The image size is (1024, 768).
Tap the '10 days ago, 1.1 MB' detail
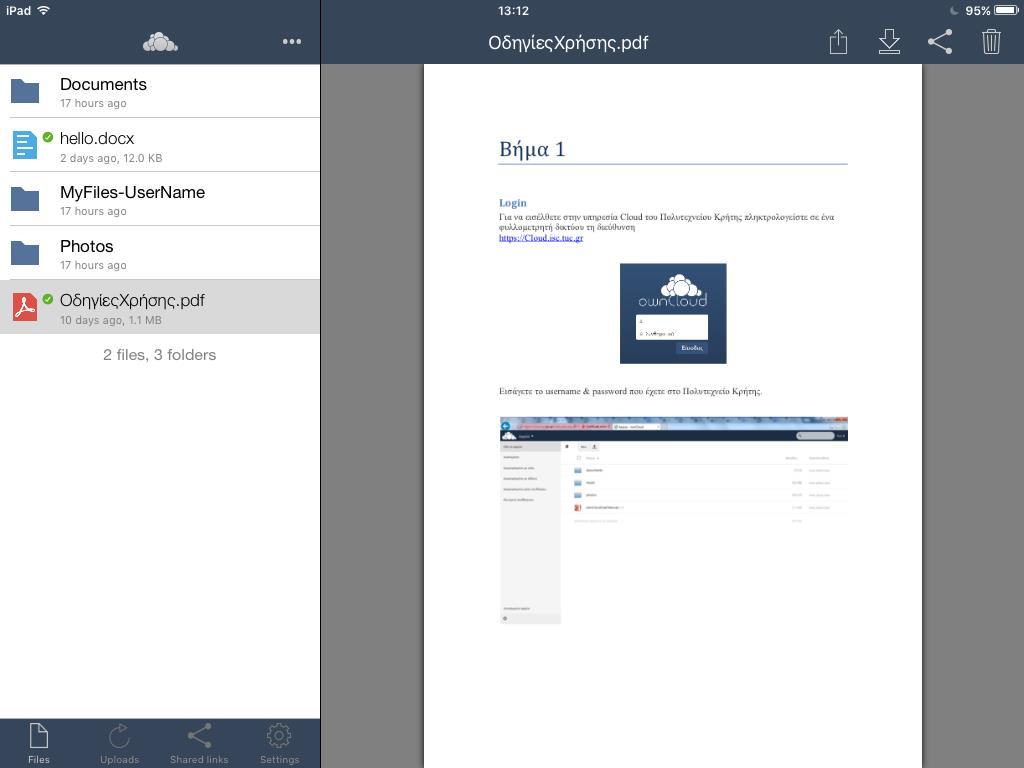(x=110, y=320)
